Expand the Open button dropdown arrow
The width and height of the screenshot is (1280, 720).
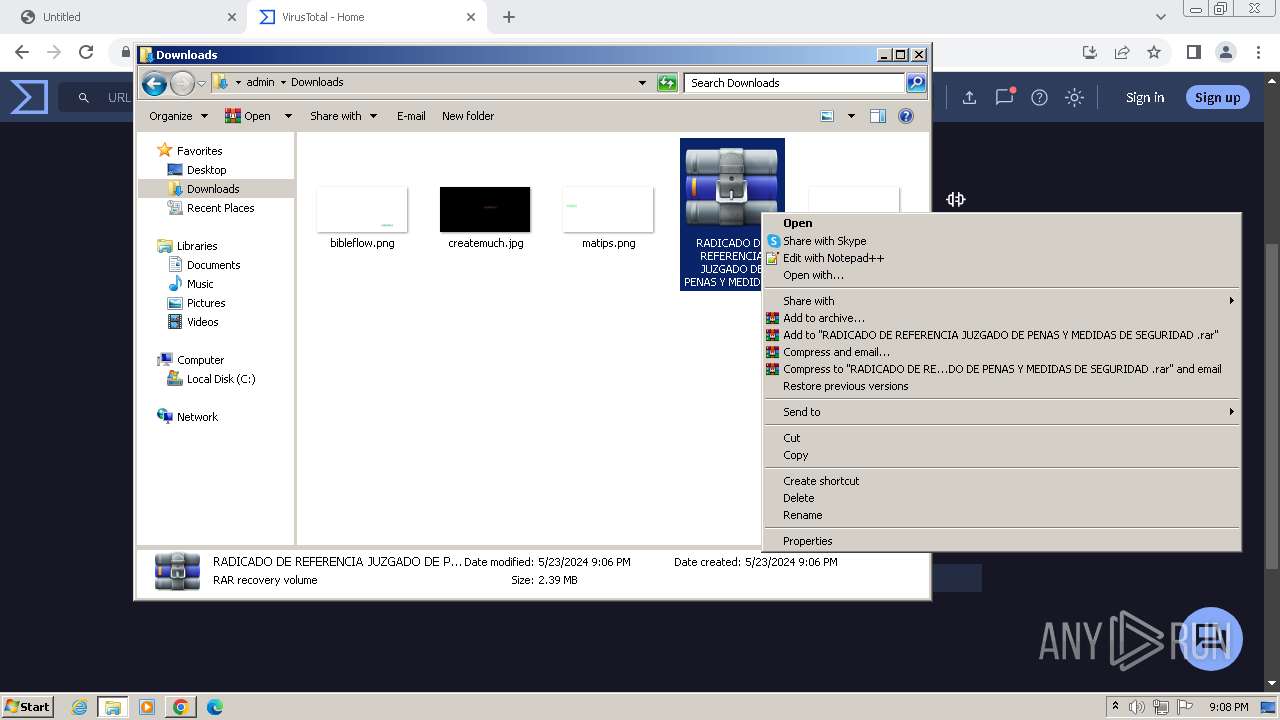click(288, 116)
